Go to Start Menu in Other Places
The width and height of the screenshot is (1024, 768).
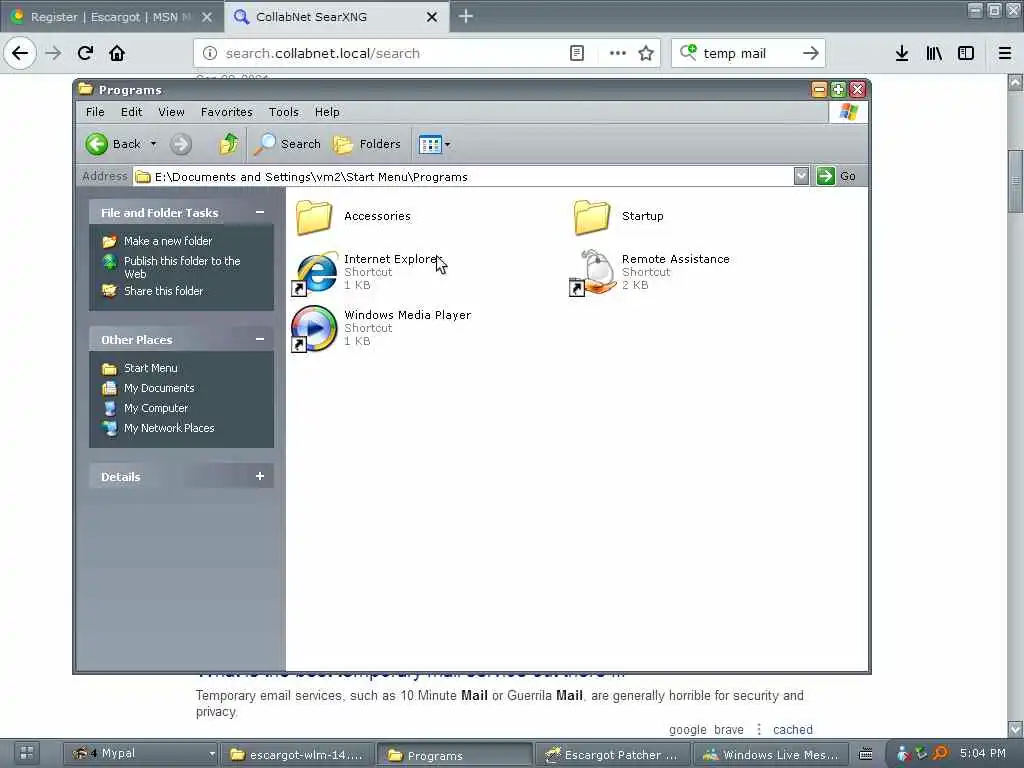click(x=150, y=368)
